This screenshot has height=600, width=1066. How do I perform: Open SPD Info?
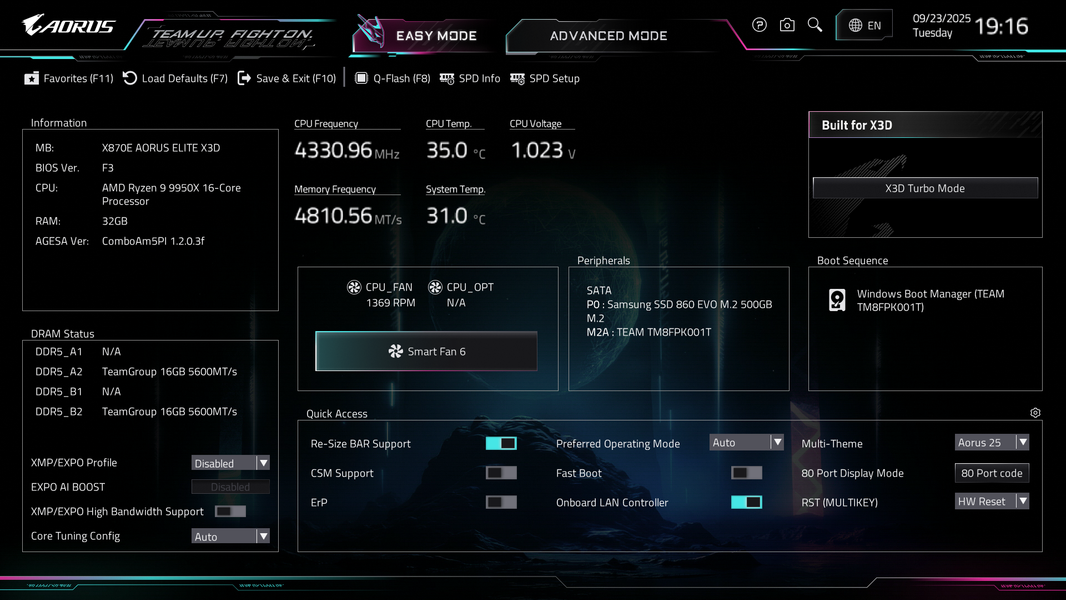(470, 78)
